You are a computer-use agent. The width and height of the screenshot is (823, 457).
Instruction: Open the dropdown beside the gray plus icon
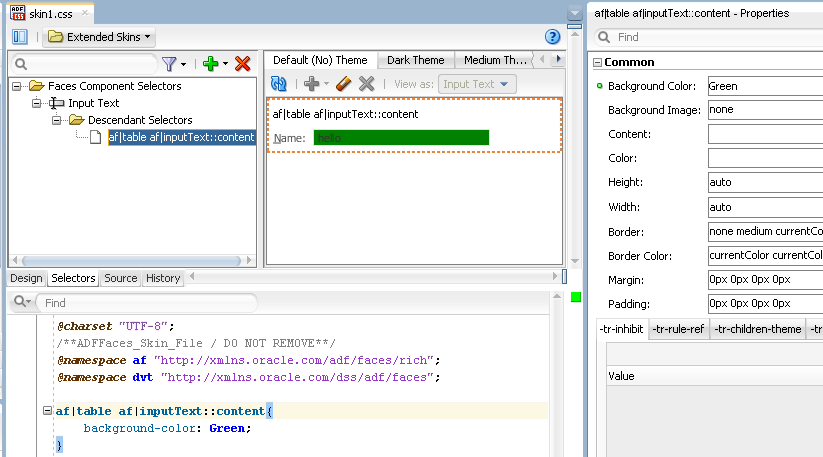[x=326, y=84]
